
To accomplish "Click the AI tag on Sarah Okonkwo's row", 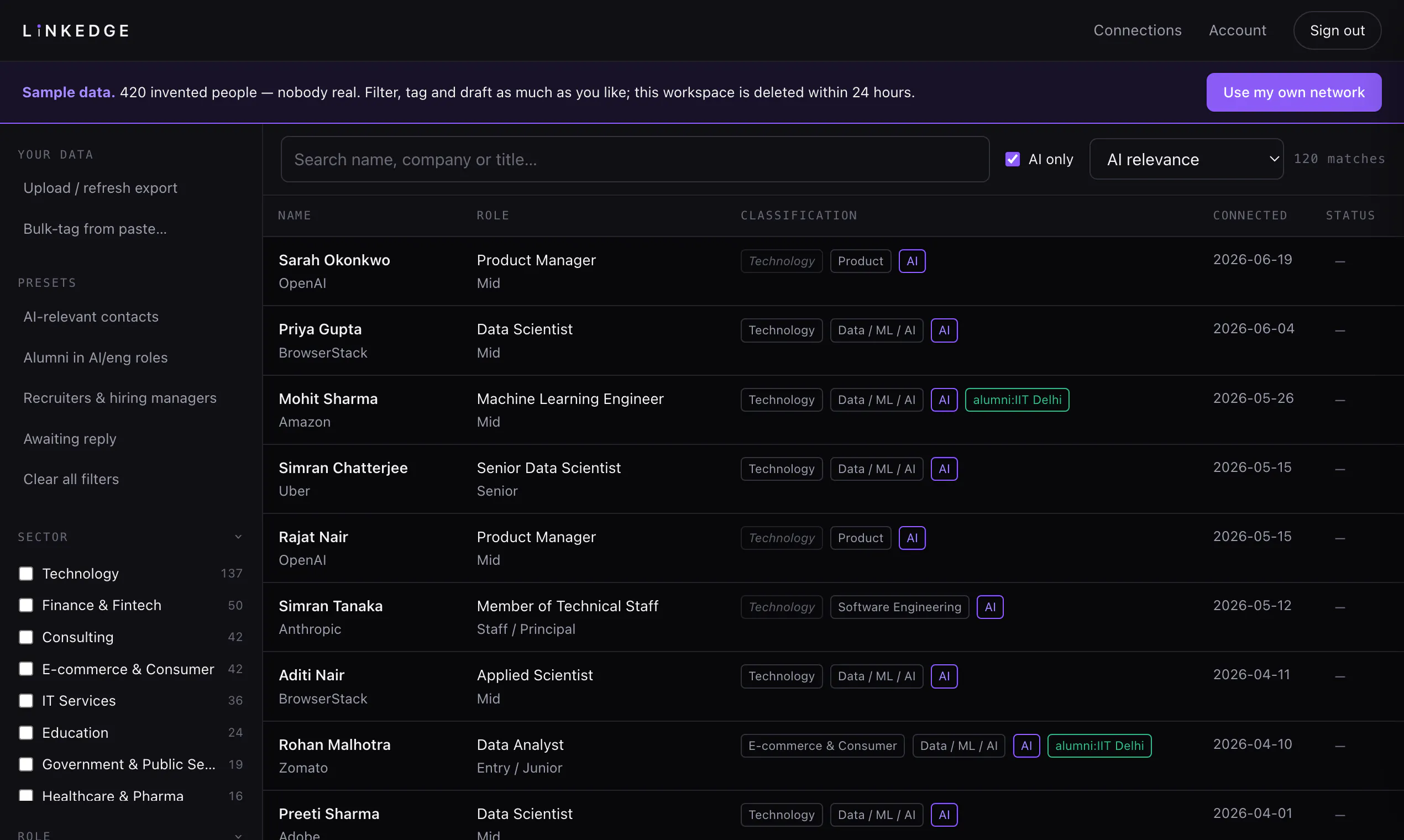I will (912, 261).
